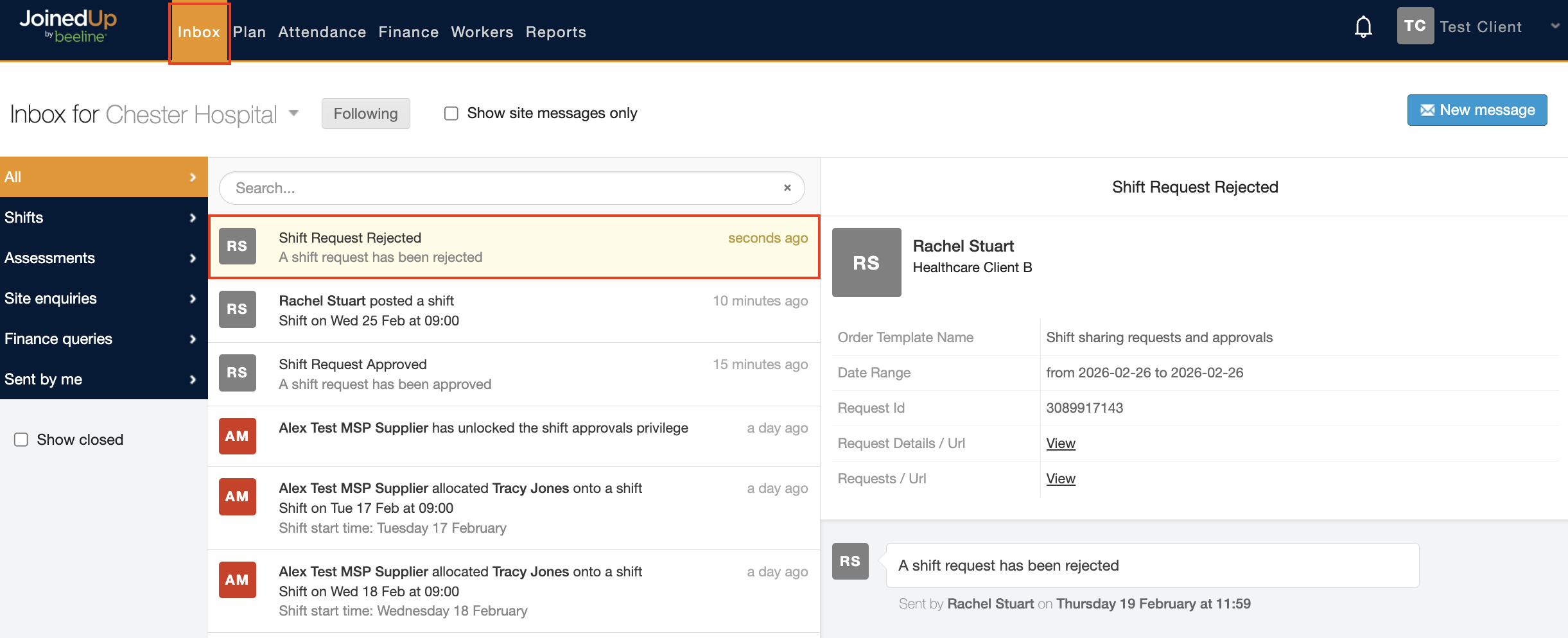Click the RS avatar beside the rejection reply

pyautogui.click(x=849, y=561)
